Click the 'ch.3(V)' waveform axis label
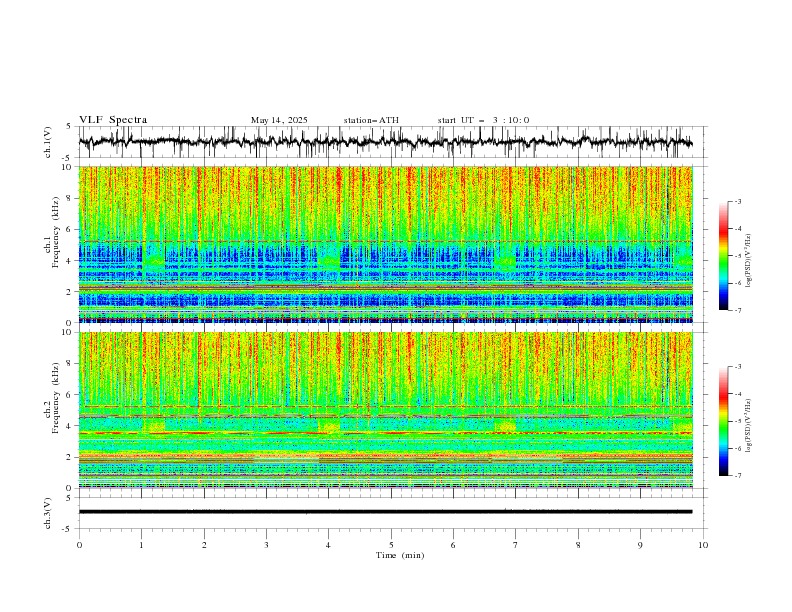This screenshot has width=792, height=612. click(48, 513)
